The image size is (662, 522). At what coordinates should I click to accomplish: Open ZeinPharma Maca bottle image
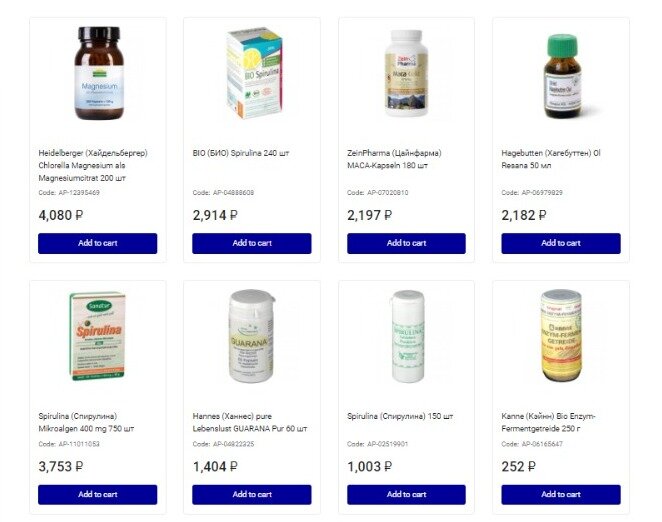407,73
